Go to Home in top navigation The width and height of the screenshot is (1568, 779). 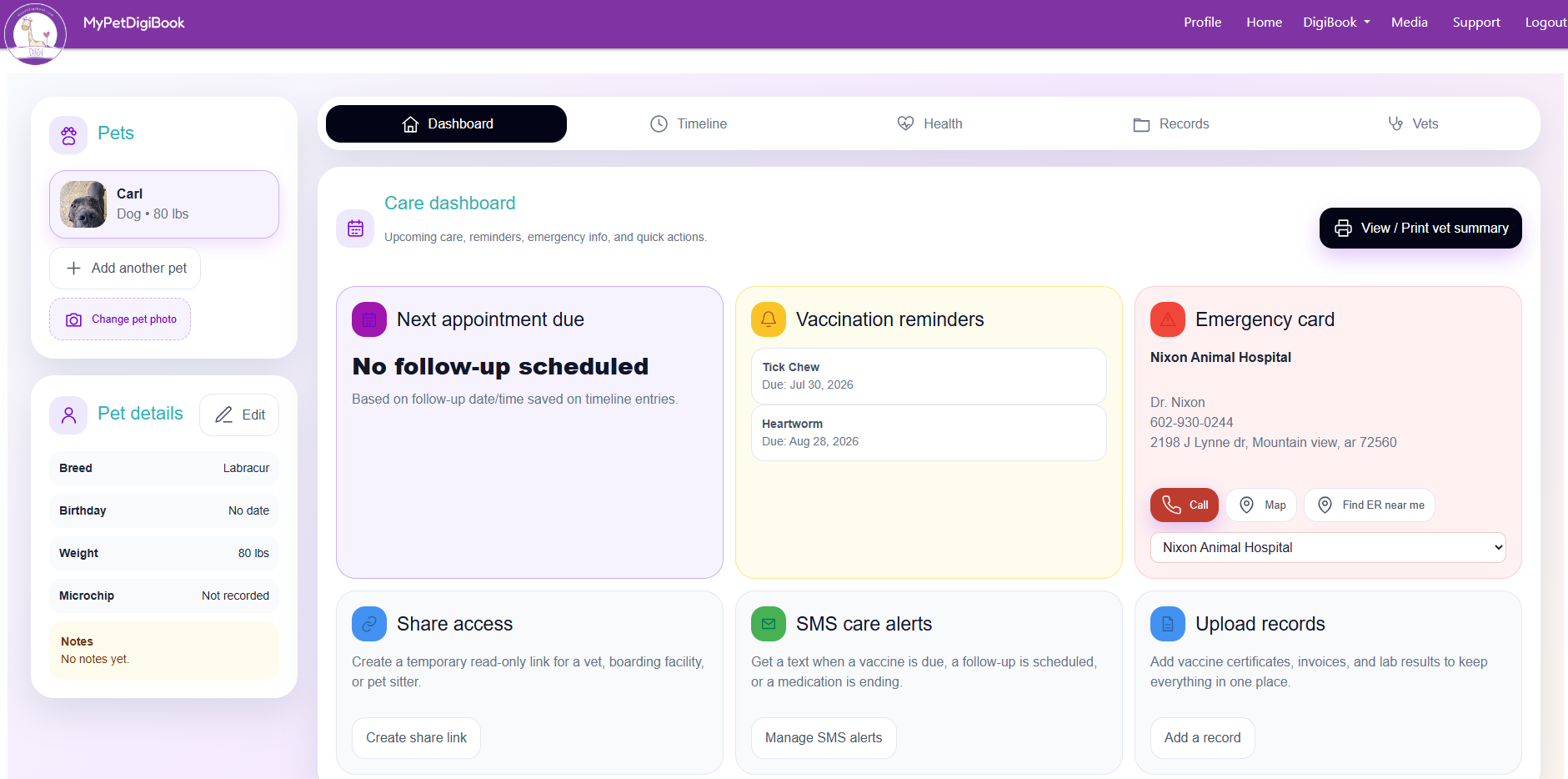1264,23
